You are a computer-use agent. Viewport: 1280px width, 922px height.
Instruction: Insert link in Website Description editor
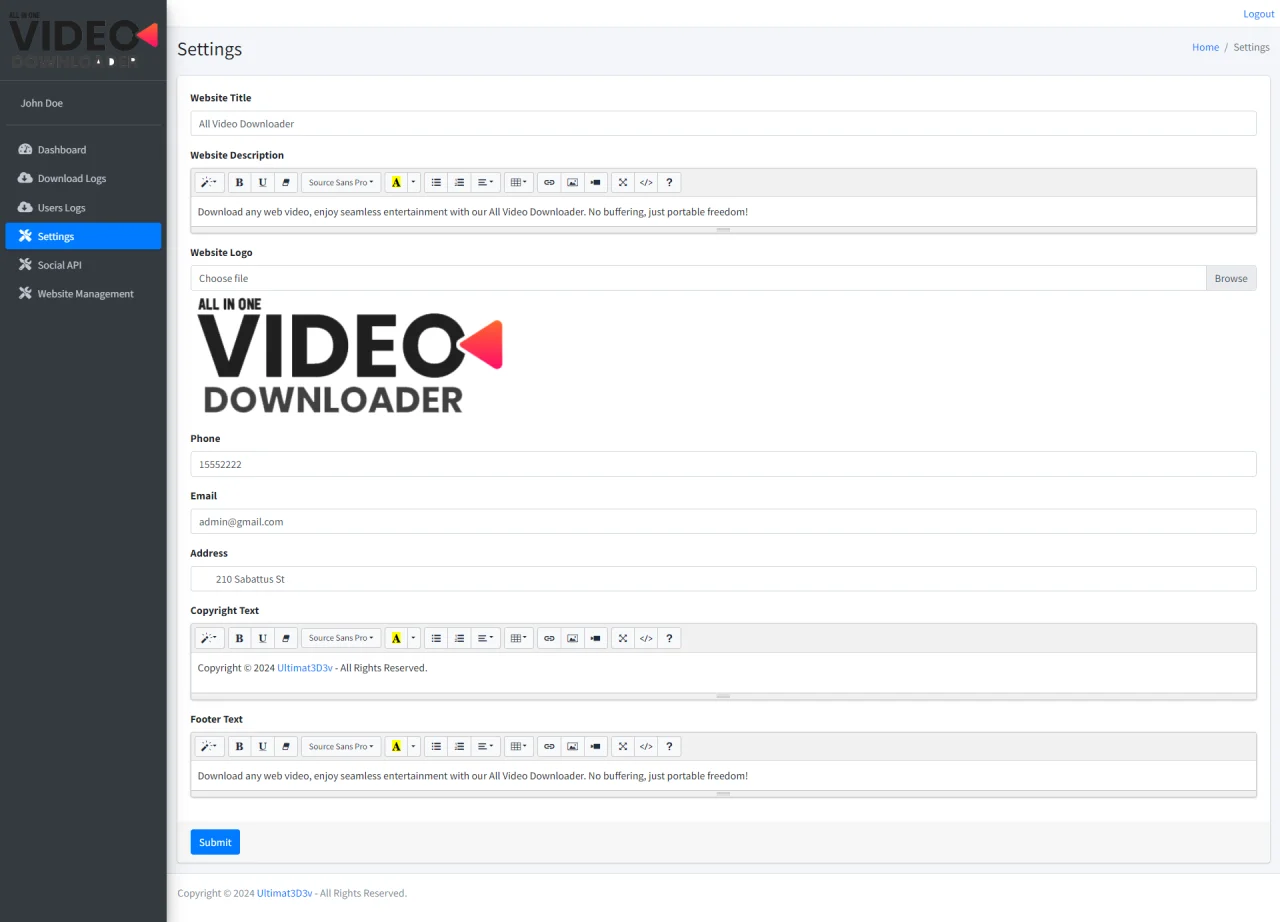pyautogui.click(x=549, y=183)
